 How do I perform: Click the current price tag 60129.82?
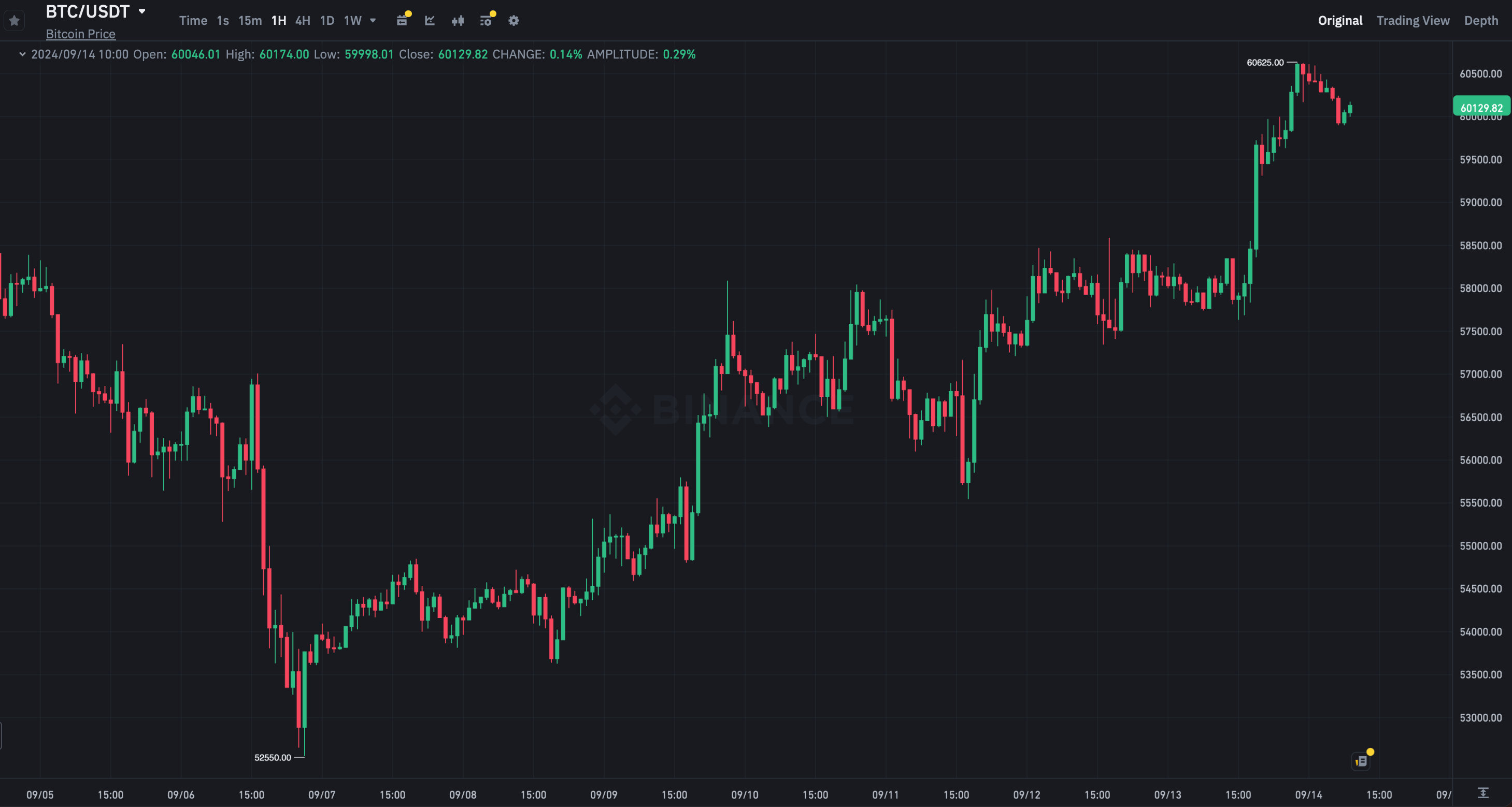click(1481, 107)
